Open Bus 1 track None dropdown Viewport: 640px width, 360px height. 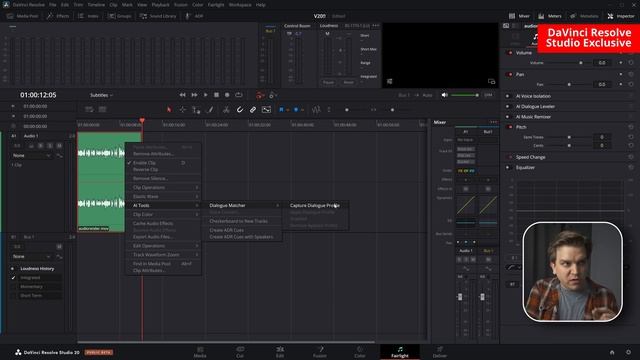pos(32,256)
